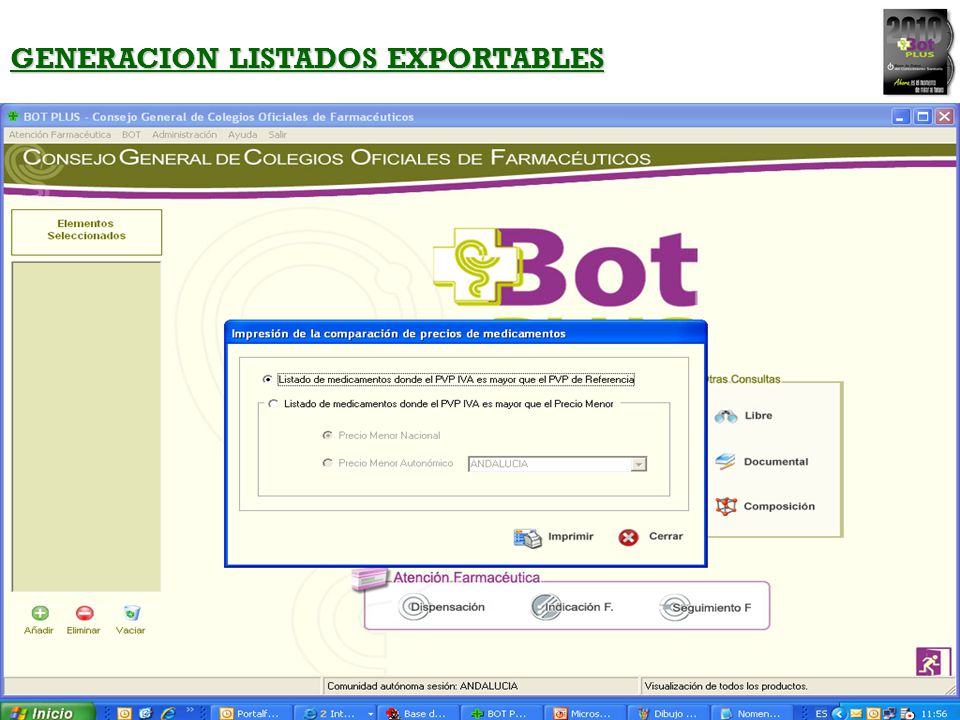
Task: Click status text Comunidad autónoma sesión: ANDALUCIA
Action: pos(422,686)
